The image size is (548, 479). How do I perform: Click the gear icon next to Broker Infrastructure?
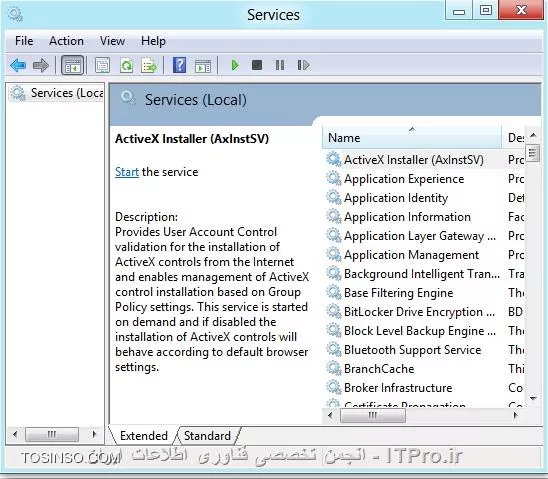pyautogui.click(x=334, y=387)
